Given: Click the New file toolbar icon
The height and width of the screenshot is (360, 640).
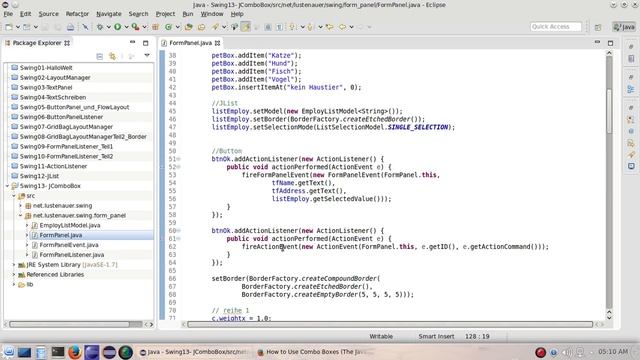Looking at the screenshot, I should pyautogui.click(x=9, y=27).
